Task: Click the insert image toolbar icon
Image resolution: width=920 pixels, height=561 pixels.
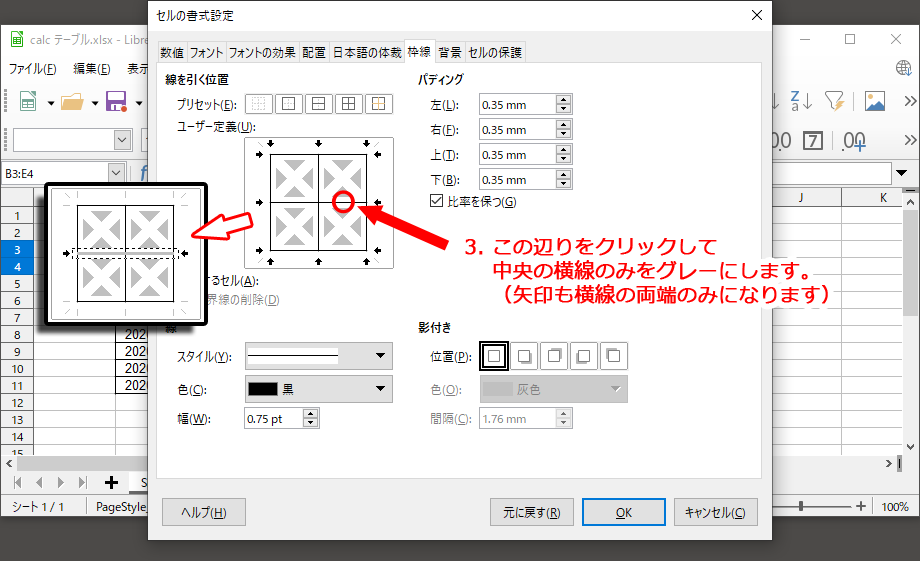Action: click(875, 101)
